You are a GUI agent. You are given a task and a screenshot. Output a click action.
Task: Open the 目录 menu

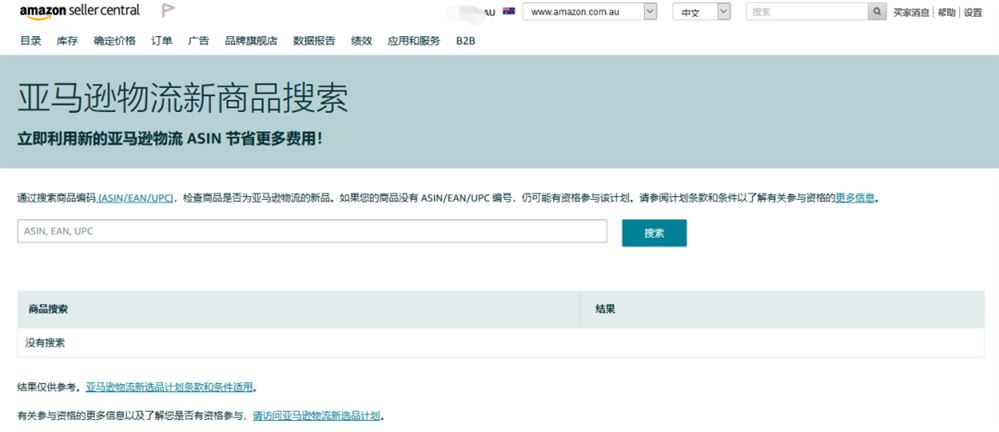(31, 41)
